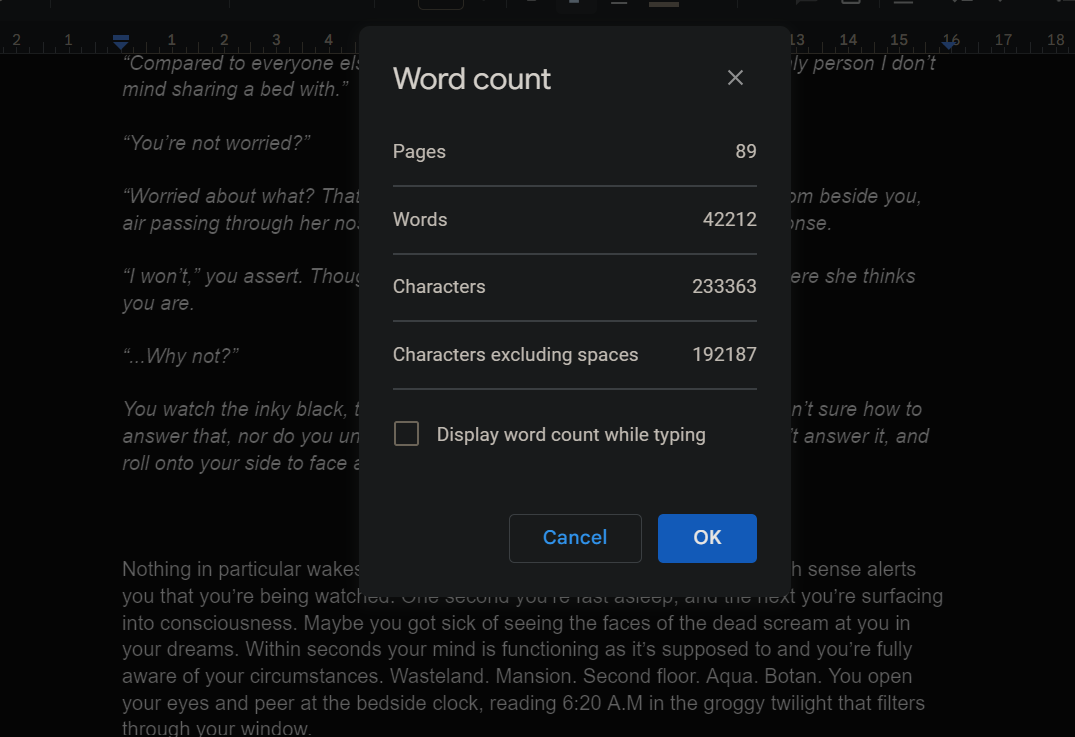The image size is (1075, 737).
Task: Click the "Display word count while typing" label
Action: tap(571, 435)
